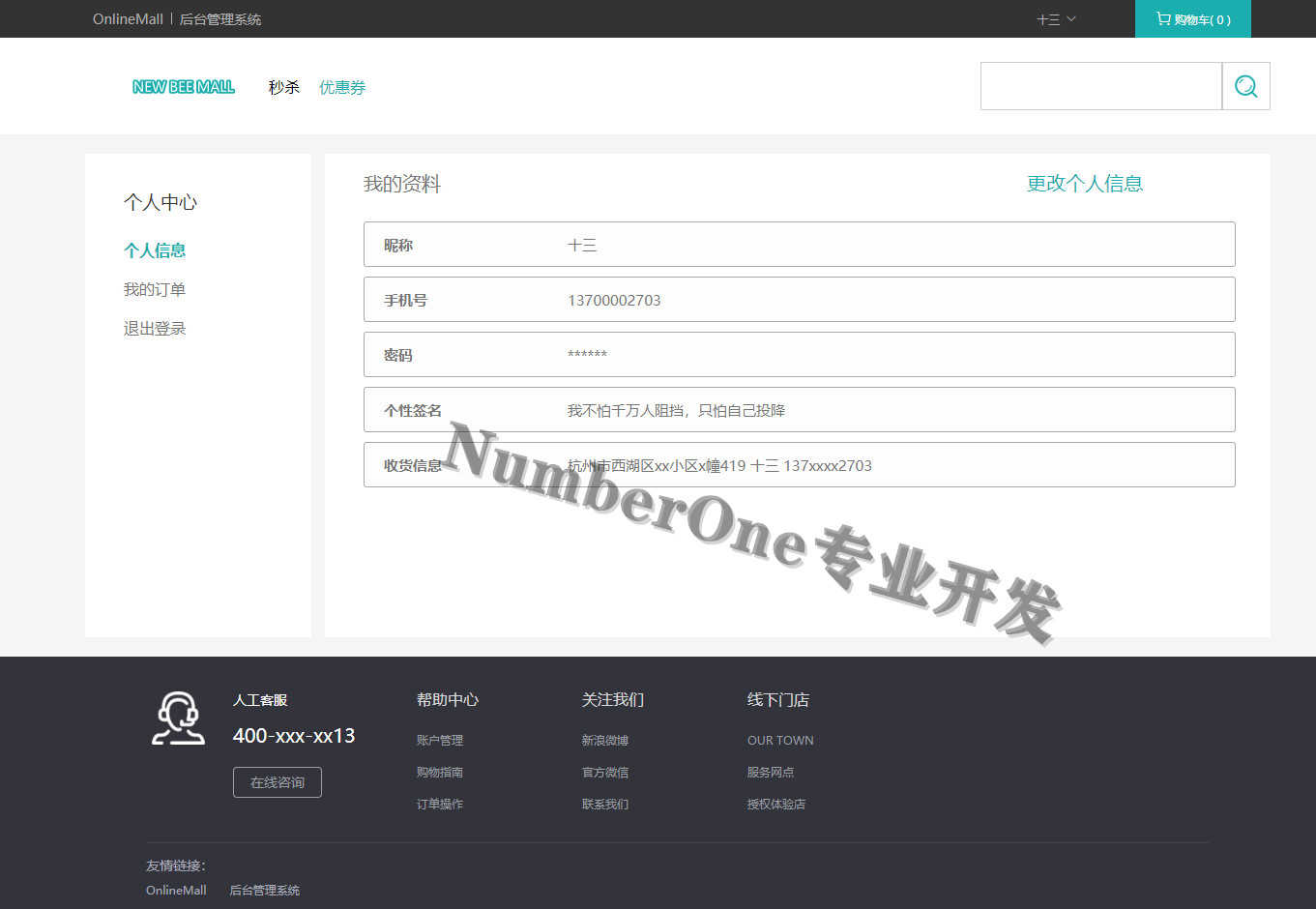Open OUR TOWN footer link
The height and width of the screenshot is (909, 1316).
click(780, 740)
